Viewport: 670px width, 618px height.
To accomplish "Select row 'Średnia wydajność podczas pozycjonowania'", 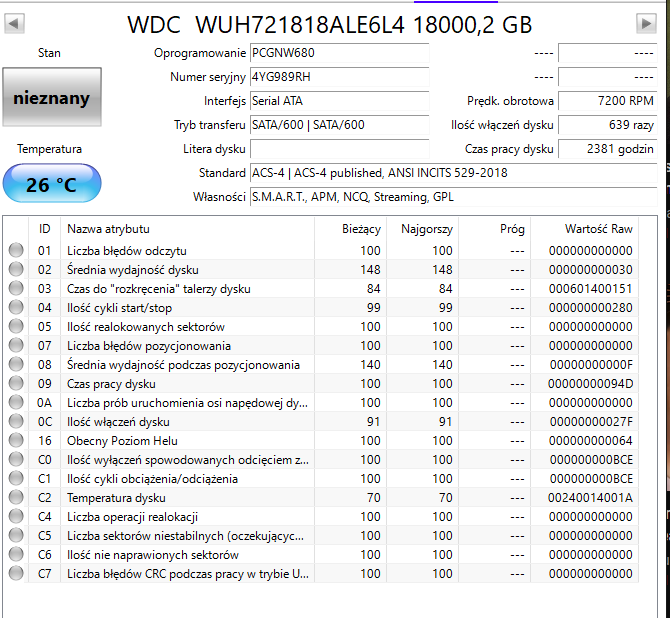I will point(323,365).
